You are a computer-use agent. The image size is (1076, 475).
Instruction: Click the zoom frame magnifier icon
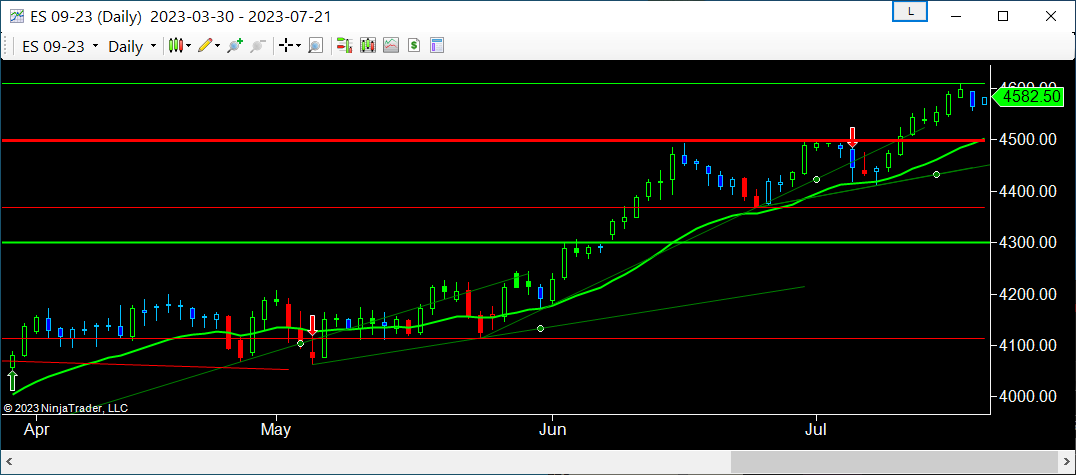click(315, 46)
